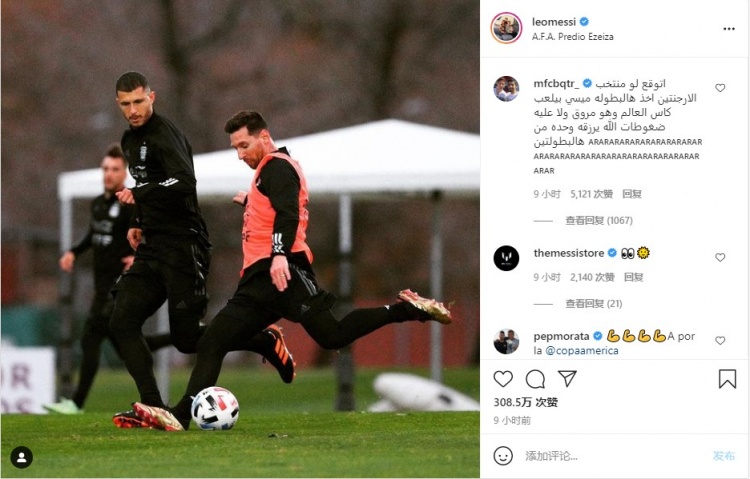Reply to the mfcbqtr_ comment
750x479 pixels.
click(x=632, y=194)
